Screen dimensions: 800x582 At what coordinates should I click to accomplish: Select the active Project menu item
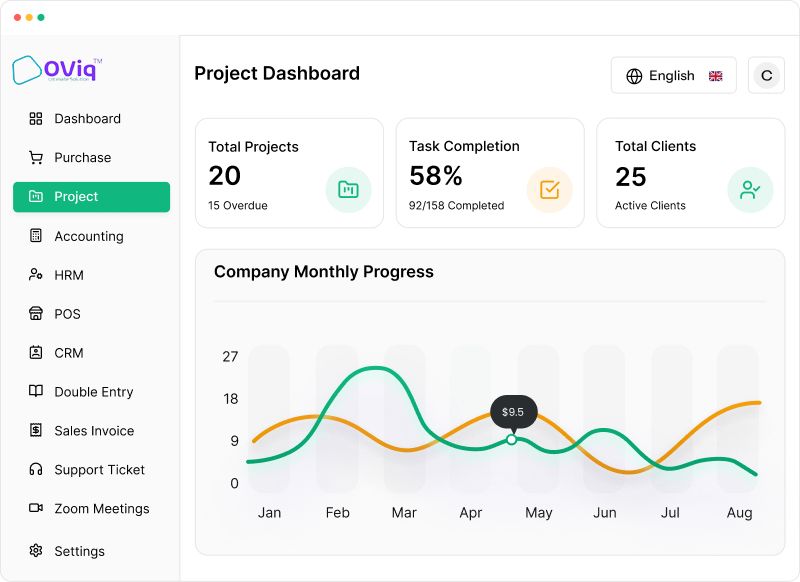click(91, 197)
